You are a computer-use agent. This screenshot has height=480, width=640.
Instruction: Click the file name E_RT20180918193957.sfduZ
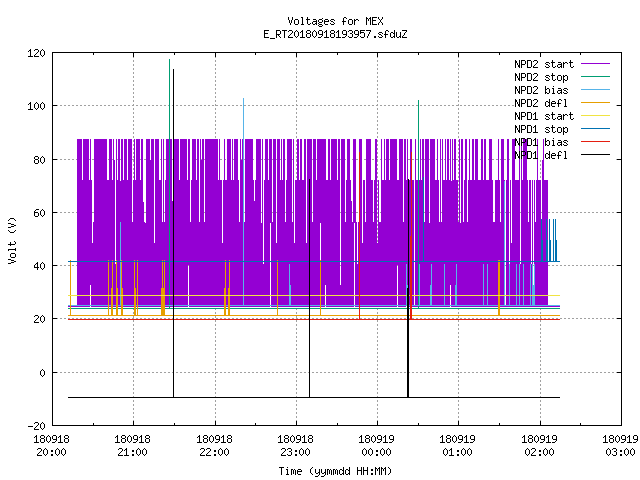coord(335,34)
